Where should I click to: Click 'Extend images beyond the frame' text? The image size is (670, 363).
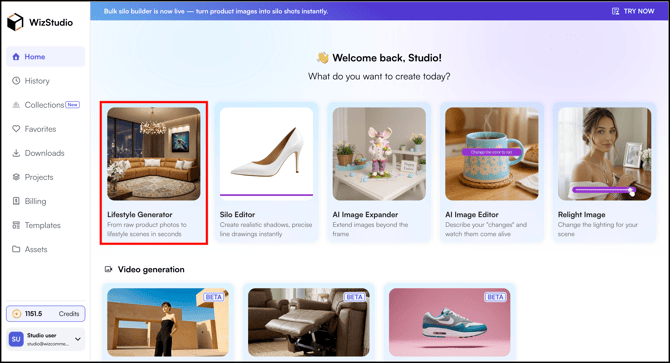(x=370, y=229)
